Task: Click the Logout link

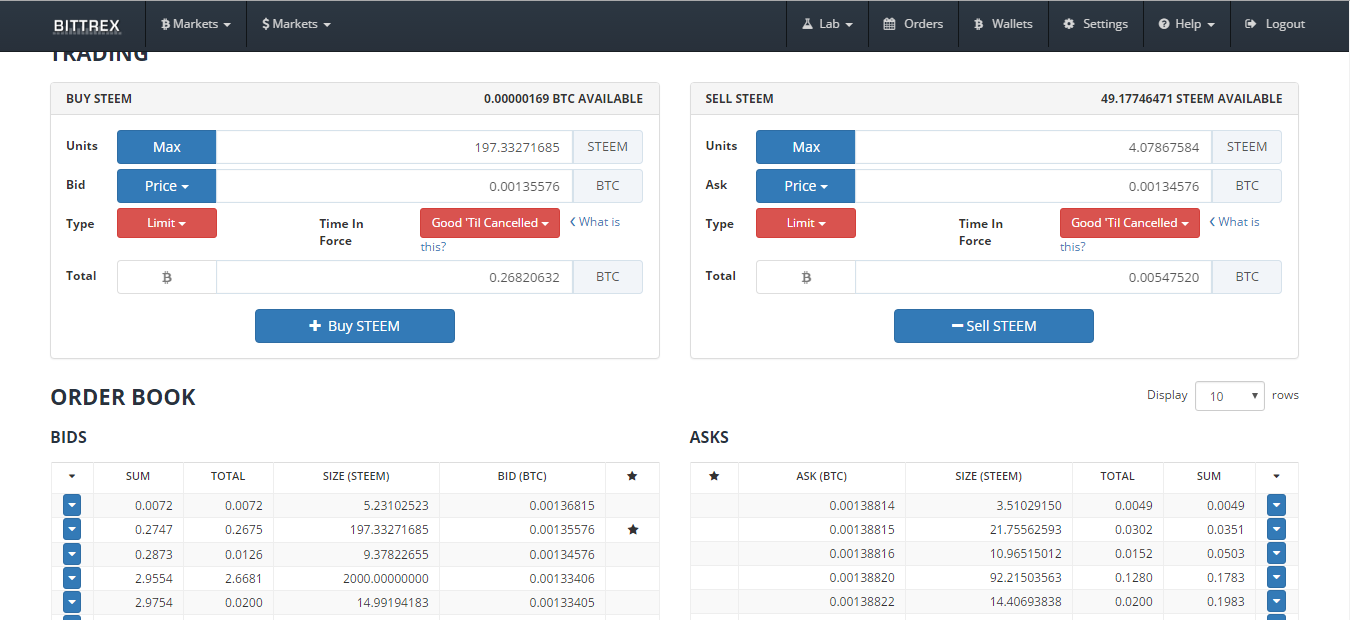Action: 1275,24
